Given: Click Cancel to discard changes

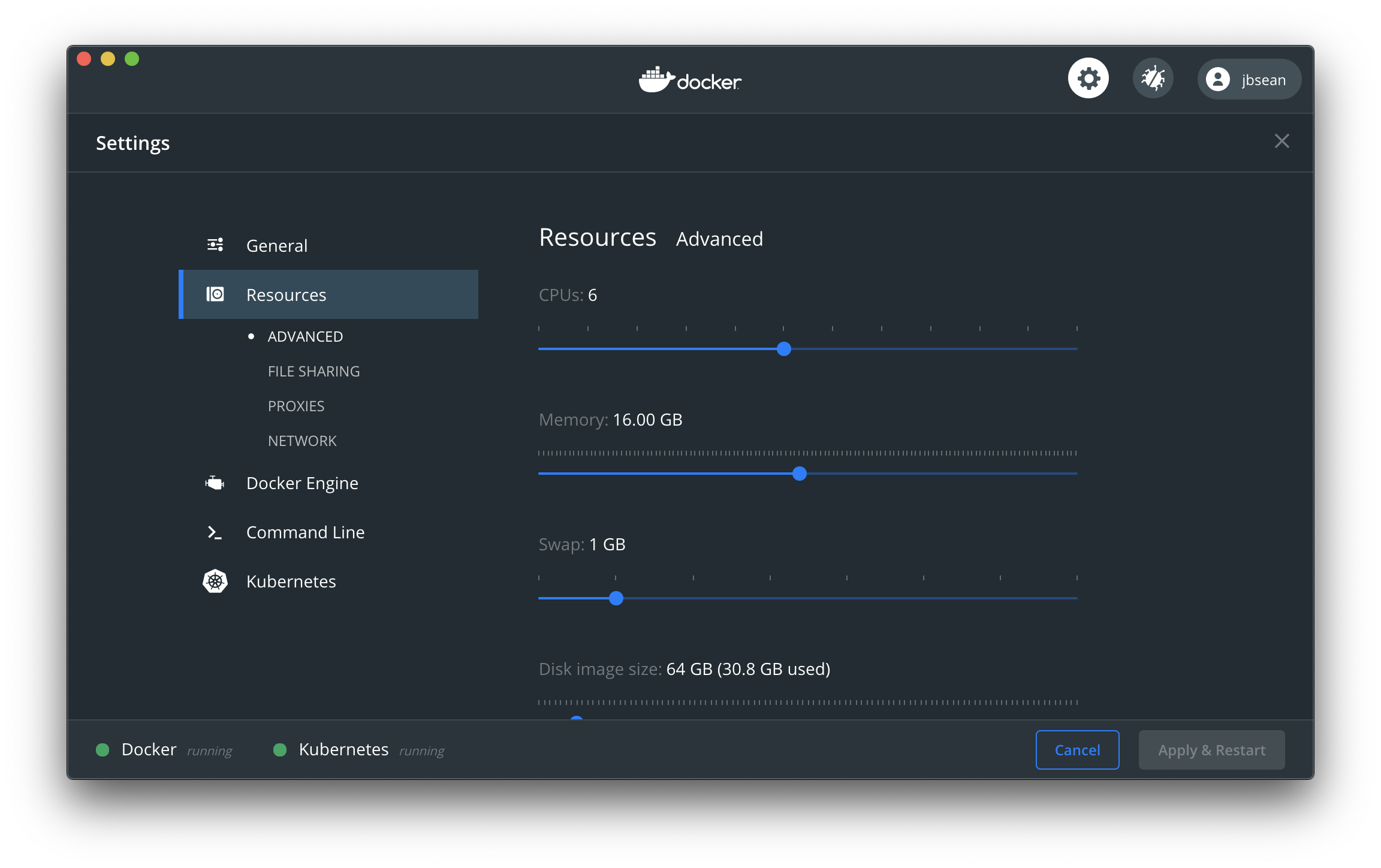Looking at the screenshot, I should pyautogui.click(x=1077, y=749).
